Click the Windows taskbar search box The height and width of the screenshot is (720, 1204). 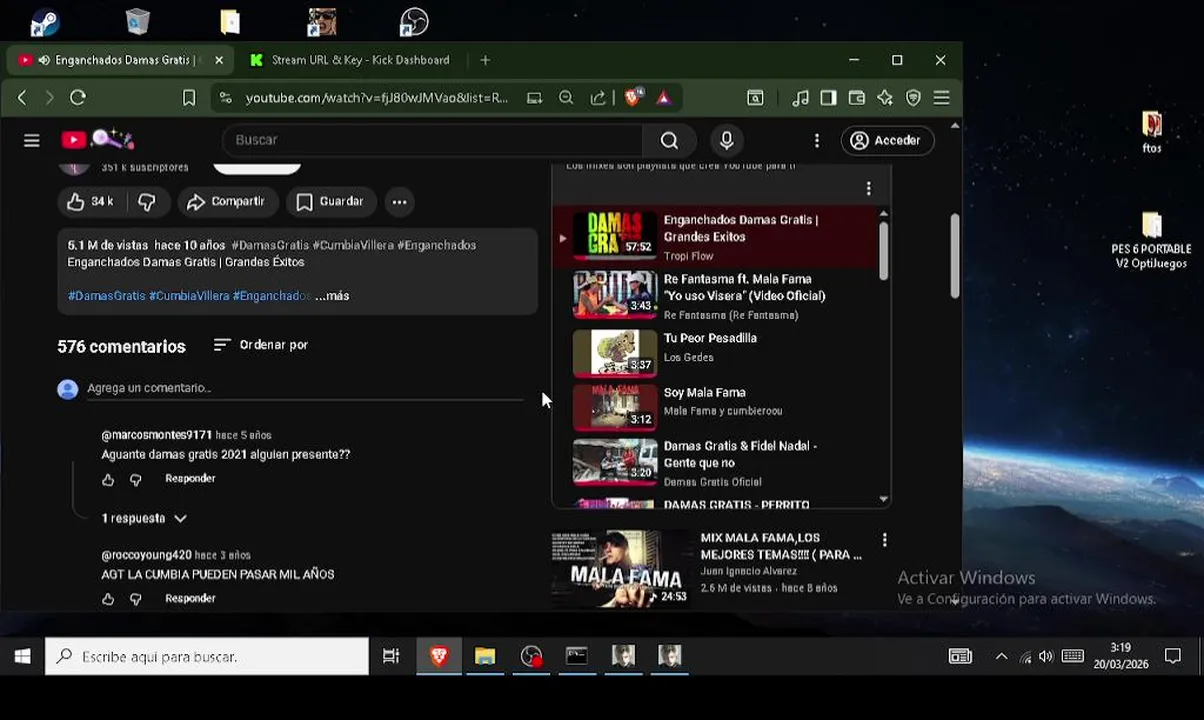click(207, 657)
